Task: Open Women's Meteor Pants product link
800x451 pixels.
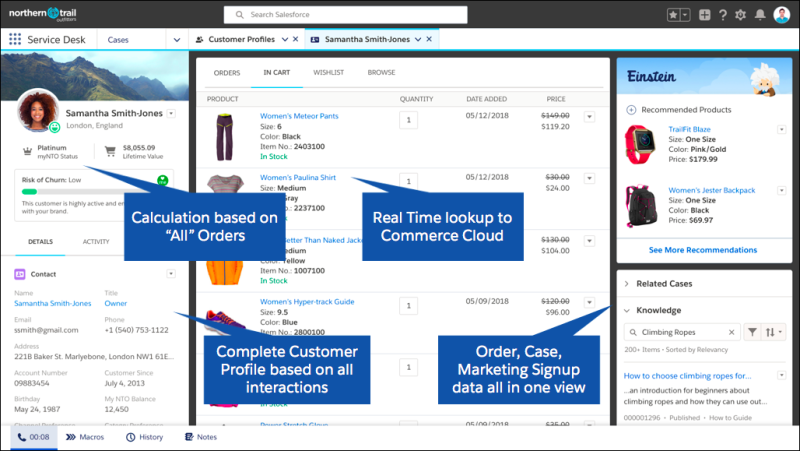Action: coord(299,116)
